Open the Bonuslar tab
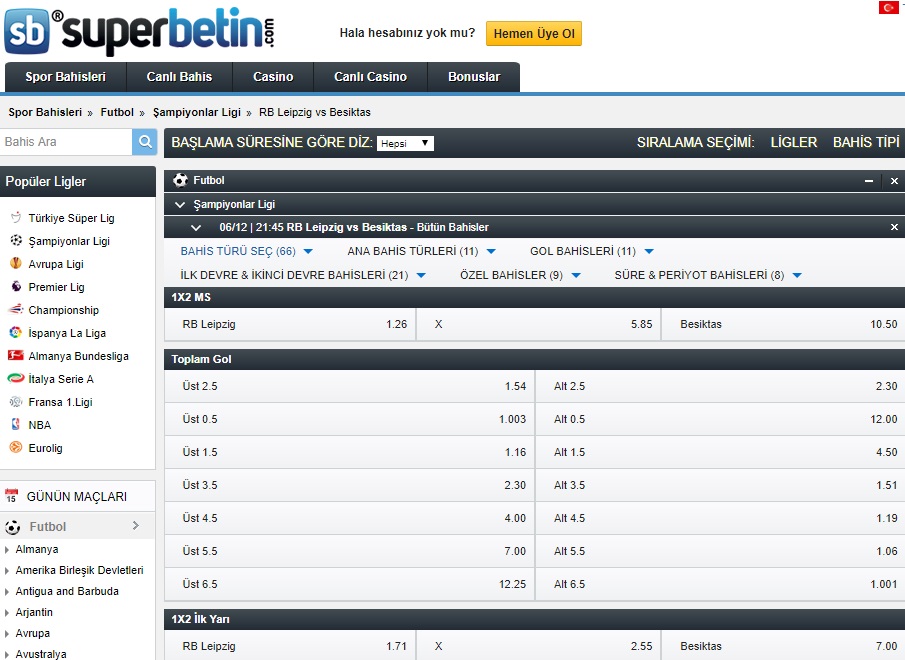 473,77
